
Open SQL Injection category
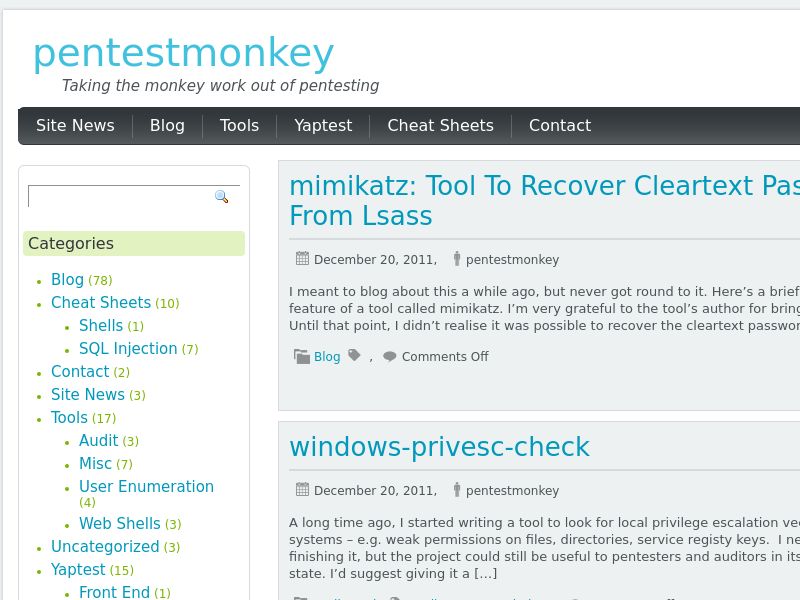[x=128, y=349]
